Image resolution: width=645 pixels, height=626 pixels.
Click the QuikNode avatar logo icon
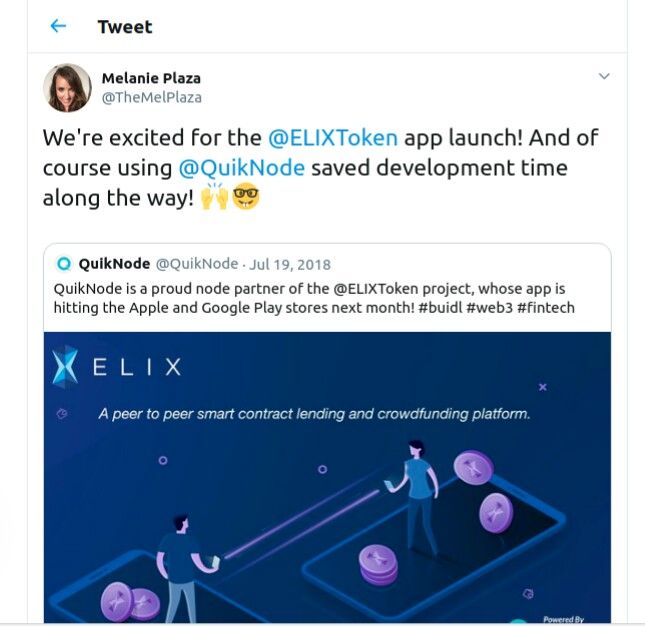click(x=64, y=264)
